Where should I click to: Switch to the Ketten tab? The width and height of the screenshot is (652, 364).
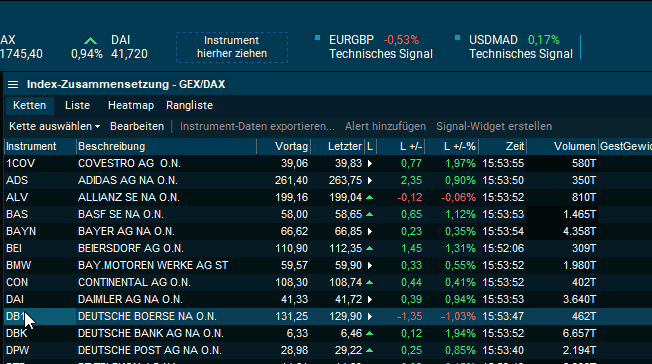pos(30,105)
